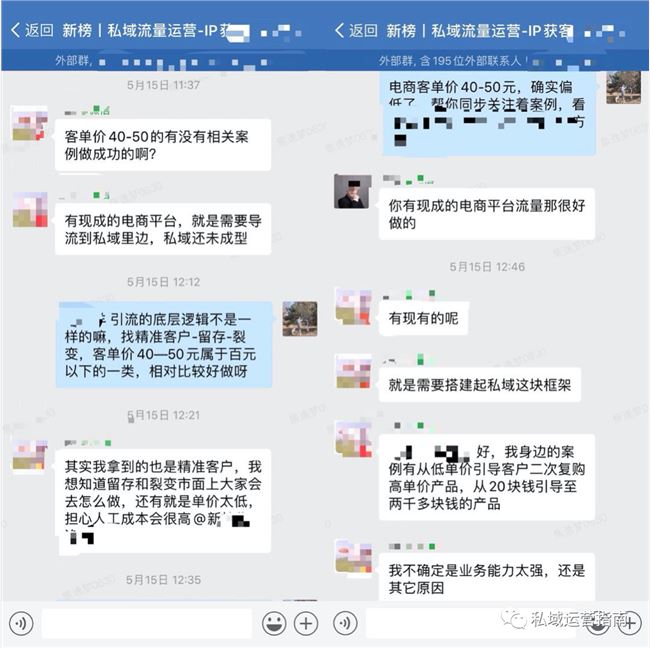Tap the pixelated avatar beside 有现成的电商平台 message
This screenshot has width=650, height=648.
click(30, 210)
